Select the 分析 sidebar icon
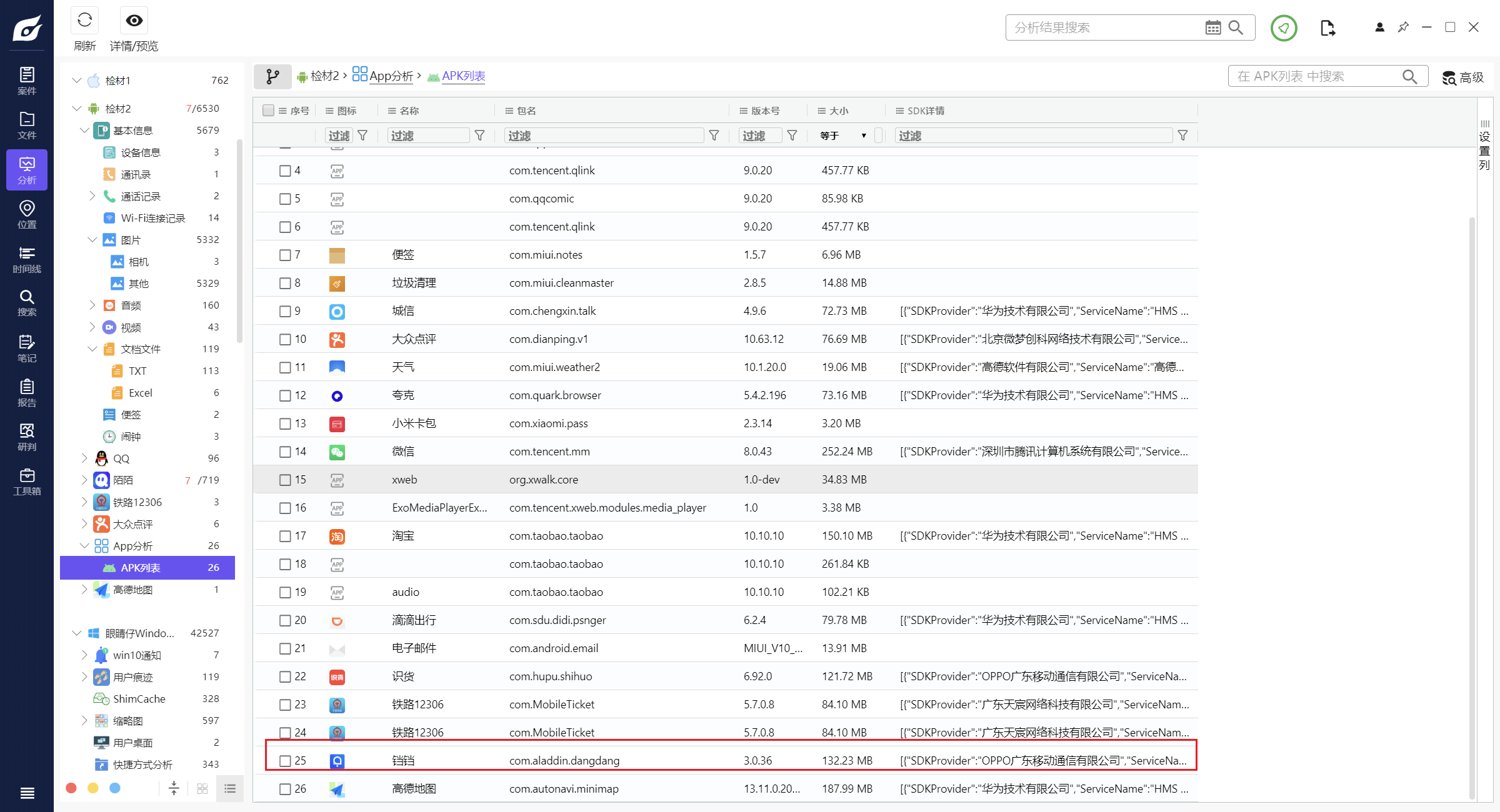The height and width of the screenshot is (812, 1500). tap(27, 170)
